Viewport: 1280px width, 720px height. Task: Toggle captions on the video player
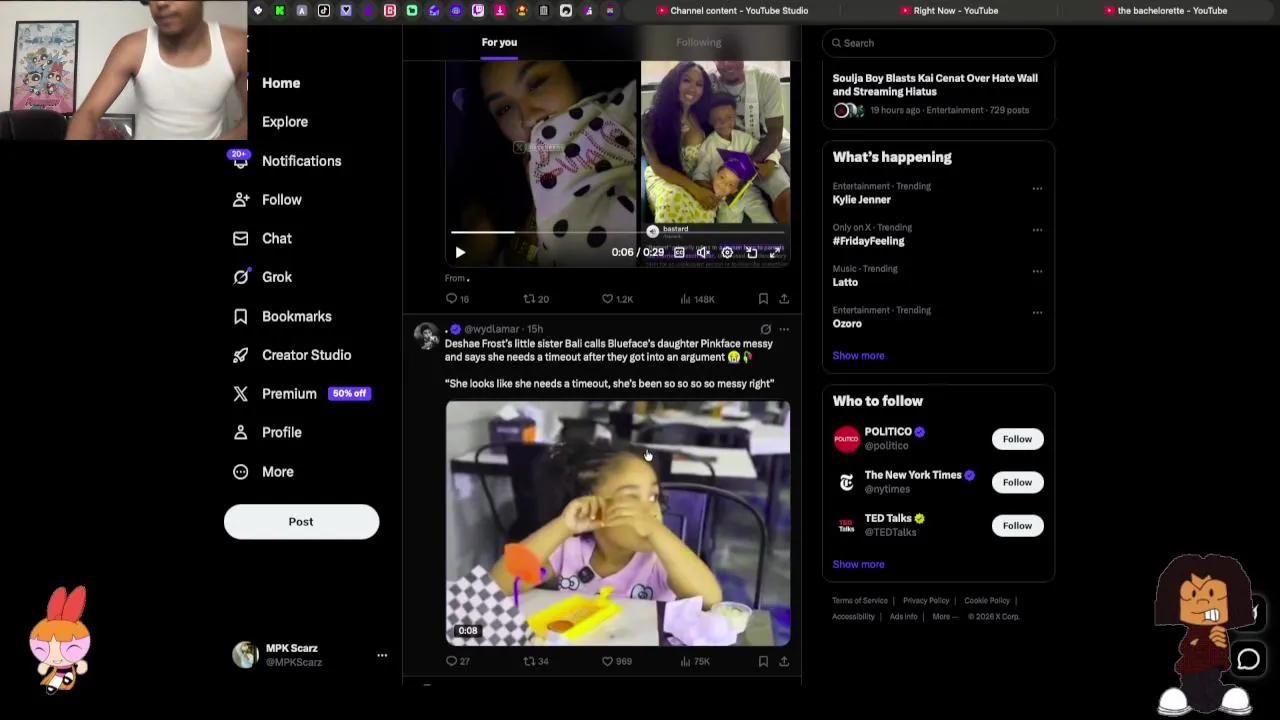679,253
